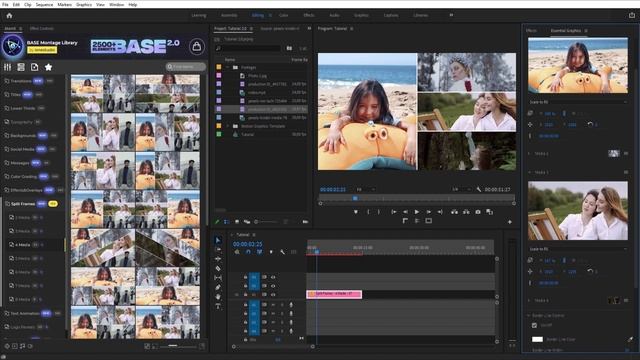The image size is (640, 360).
Task: Expand the Motion Graphics Template bin
Action: coord(228,126)
